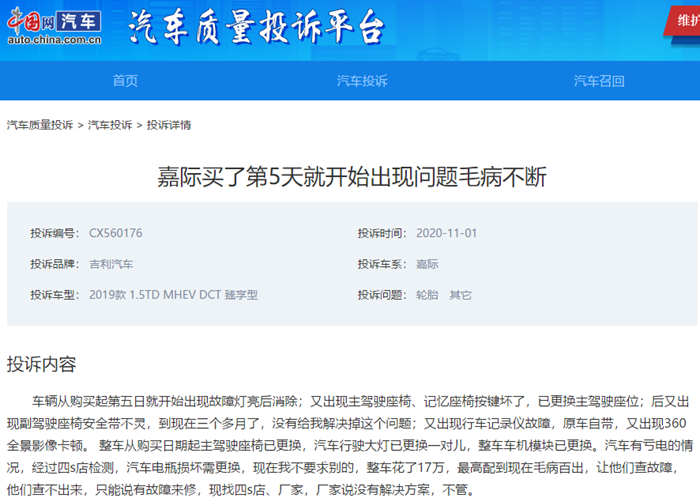Click the 投诉编号 label
Screen dimensions: 700x498
(54, 233)
